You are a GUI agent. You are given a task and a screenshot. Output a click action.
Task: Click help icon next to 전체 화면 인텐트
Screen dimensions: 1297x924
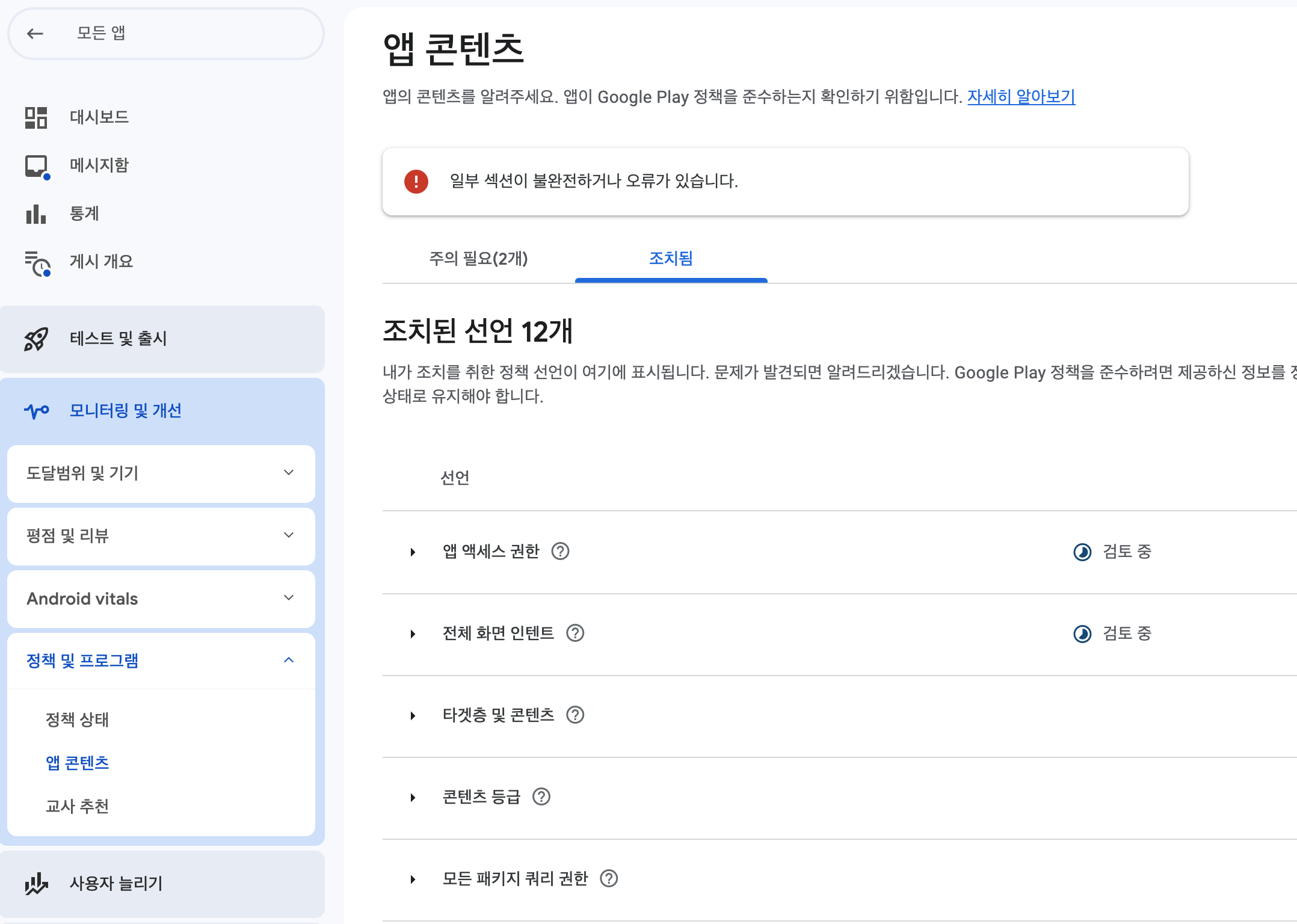575,633
